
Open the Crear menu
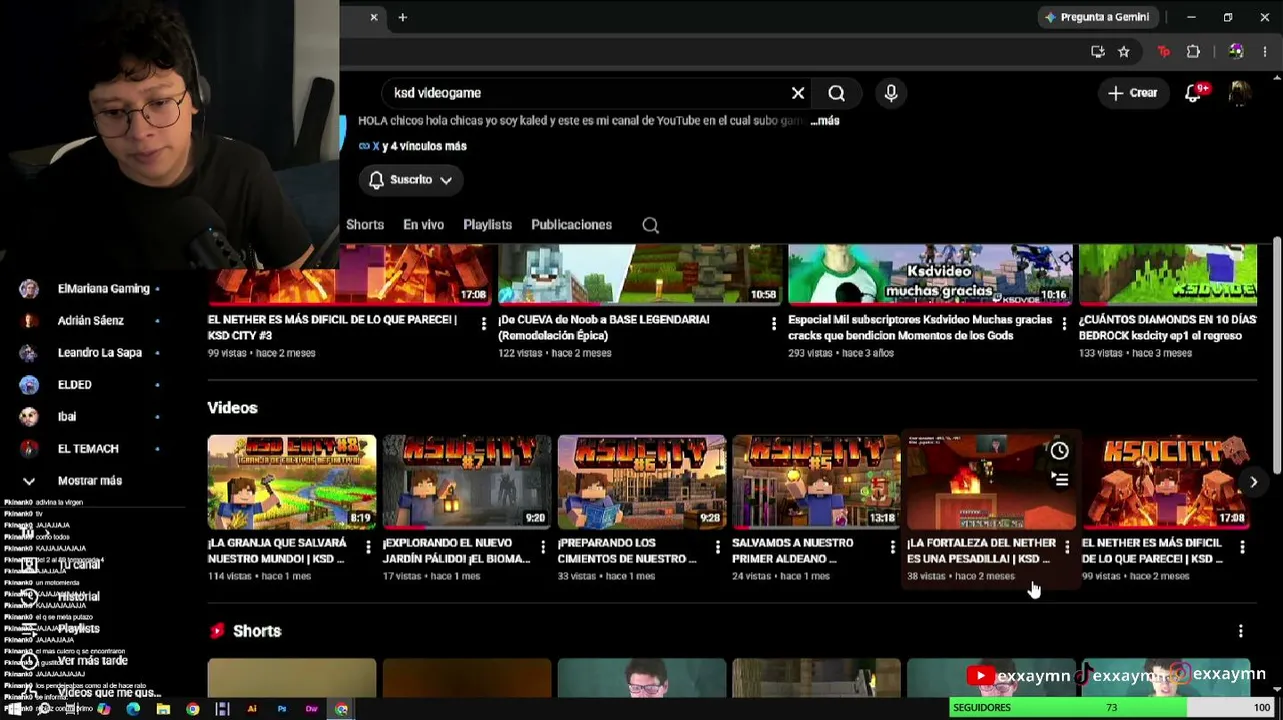(1133, 93)
